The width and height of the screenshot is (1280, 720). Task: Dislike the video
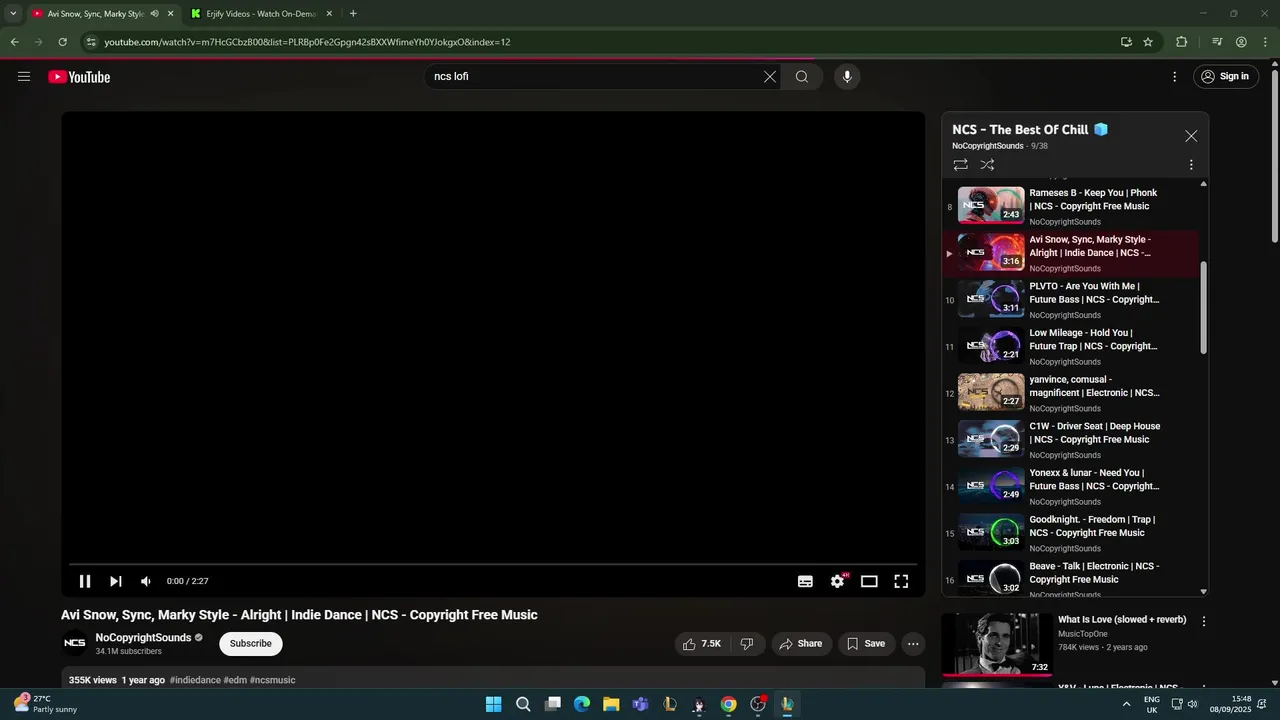tap(747, 644)
